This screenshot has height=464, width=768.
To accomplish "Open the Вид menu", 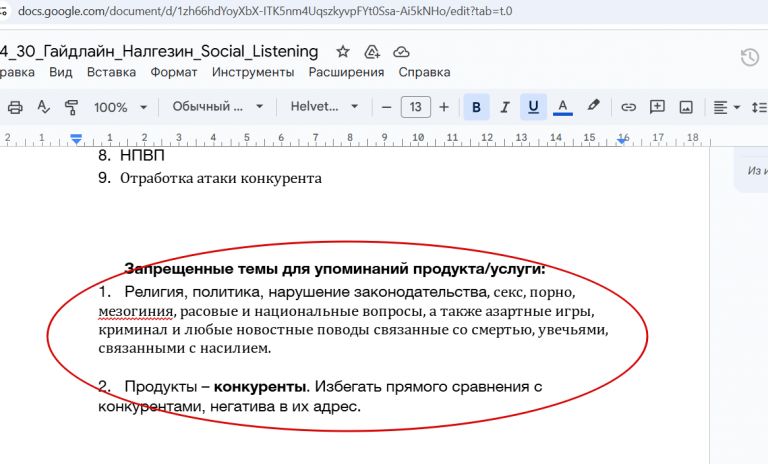I will pyautogui.click(x=61, y=73).
